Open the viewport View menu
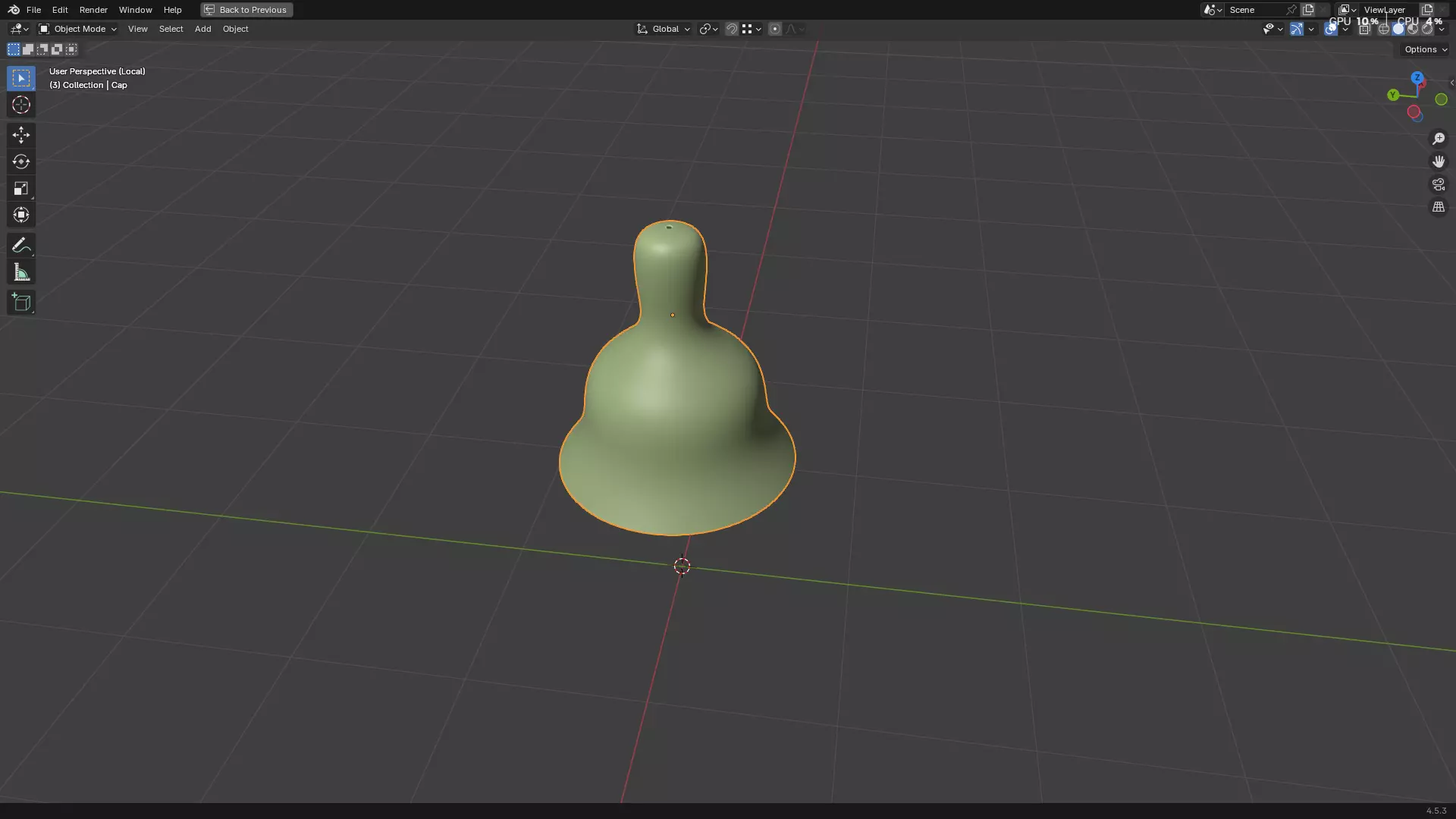The width and height of the screenshot is (1456, 819). [x=138, y=29]
